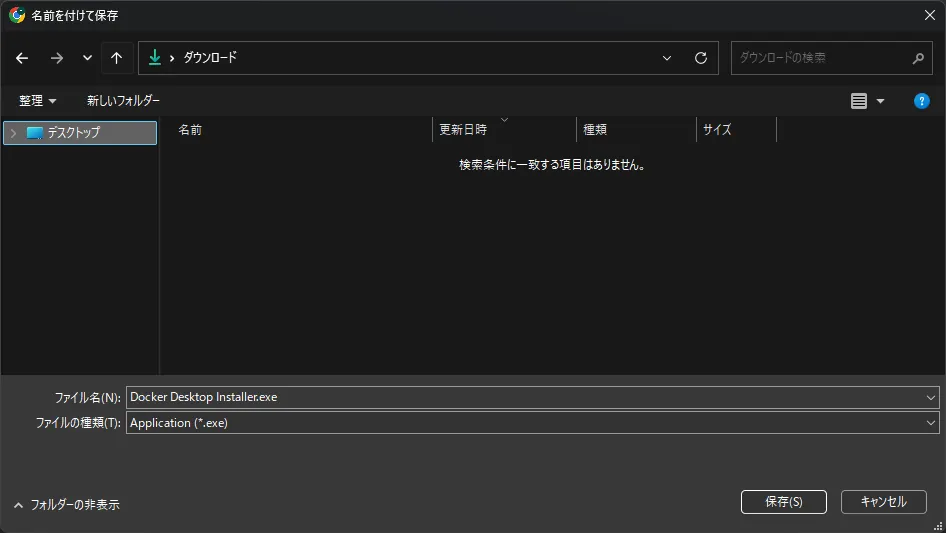The width and height of the screenshot is (946, 533).
Task: Create a folder with 新しいフォルダー
Action: pos(123,101)
